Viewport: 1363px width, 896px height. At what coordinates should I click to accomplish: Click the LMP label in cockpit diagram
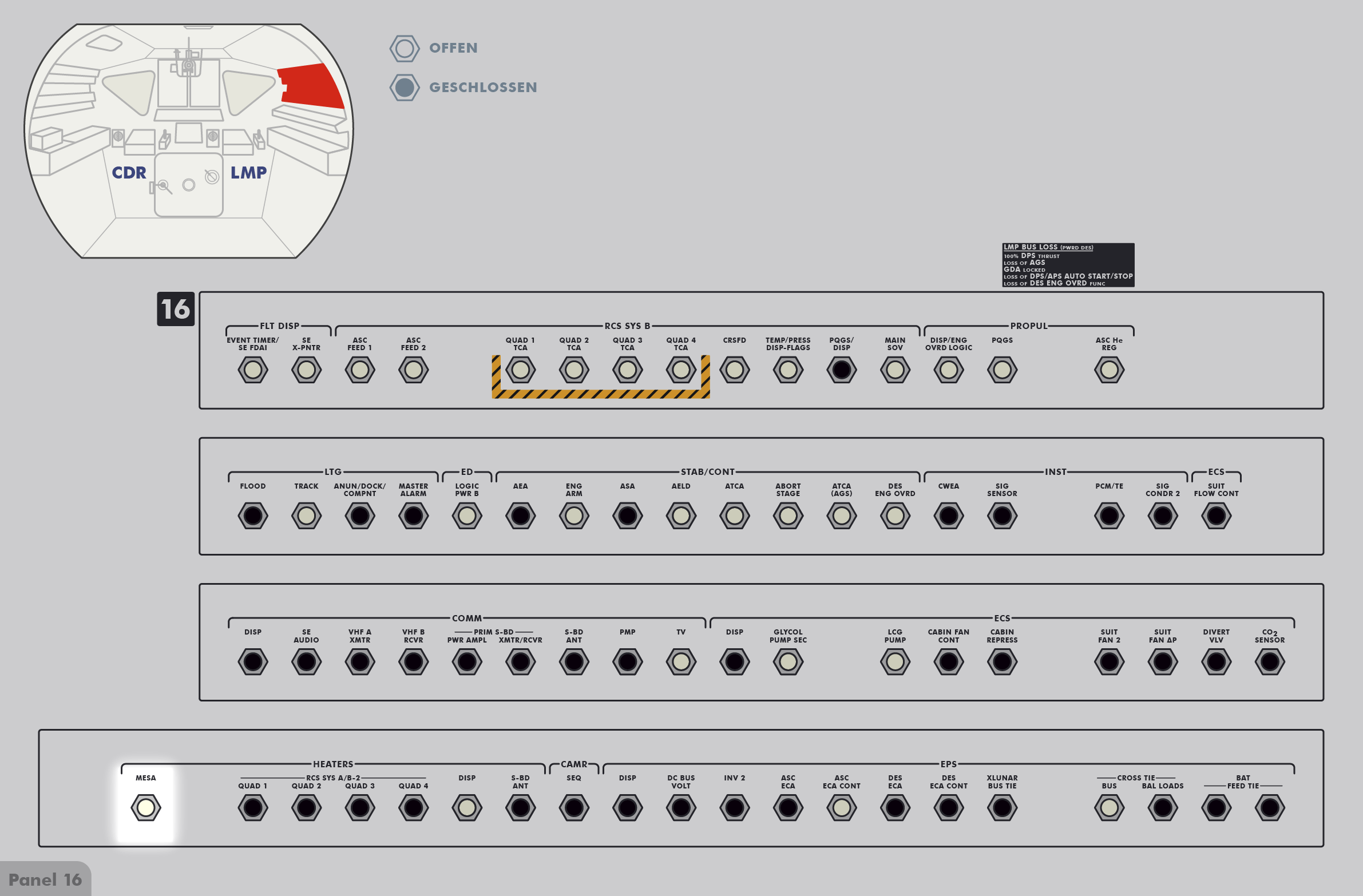pos(248,172)
